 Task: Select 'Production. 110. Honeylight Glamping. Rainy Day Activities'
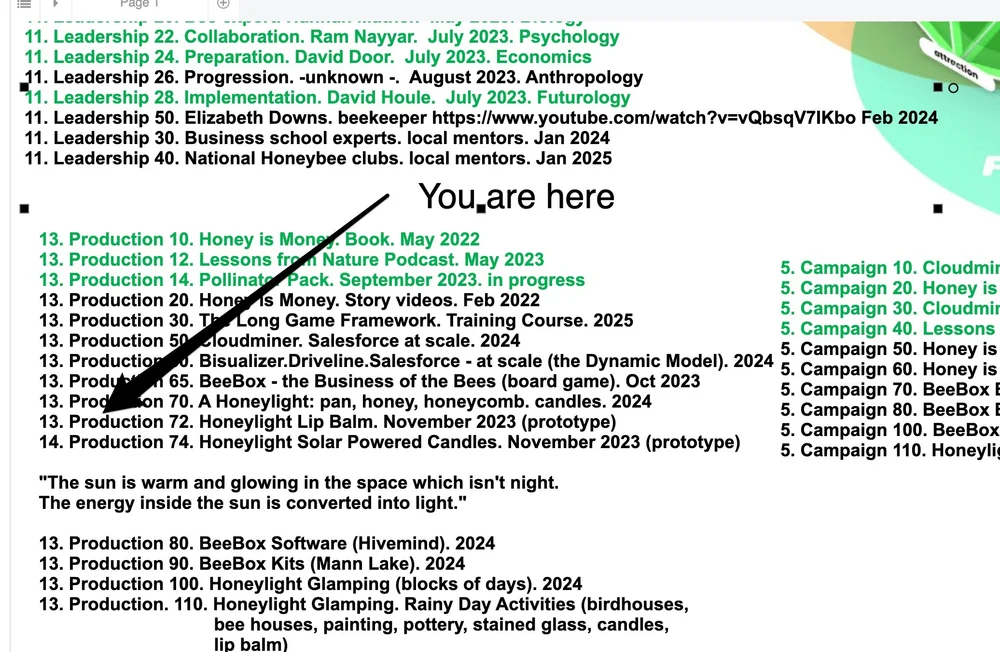[x=364, y=605]
